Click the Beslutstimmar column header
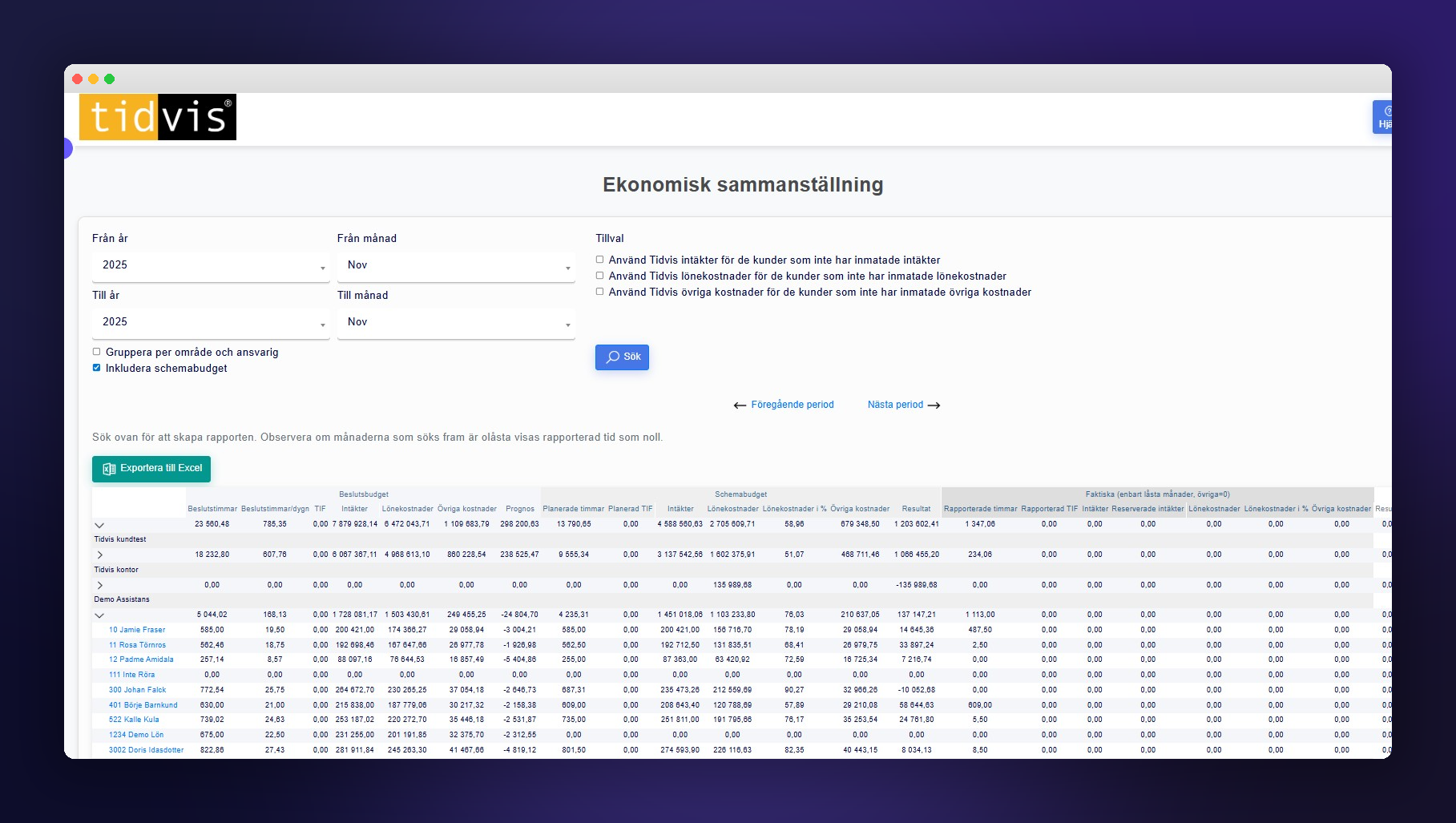The image size is (1456, 823). pos(212,509)
